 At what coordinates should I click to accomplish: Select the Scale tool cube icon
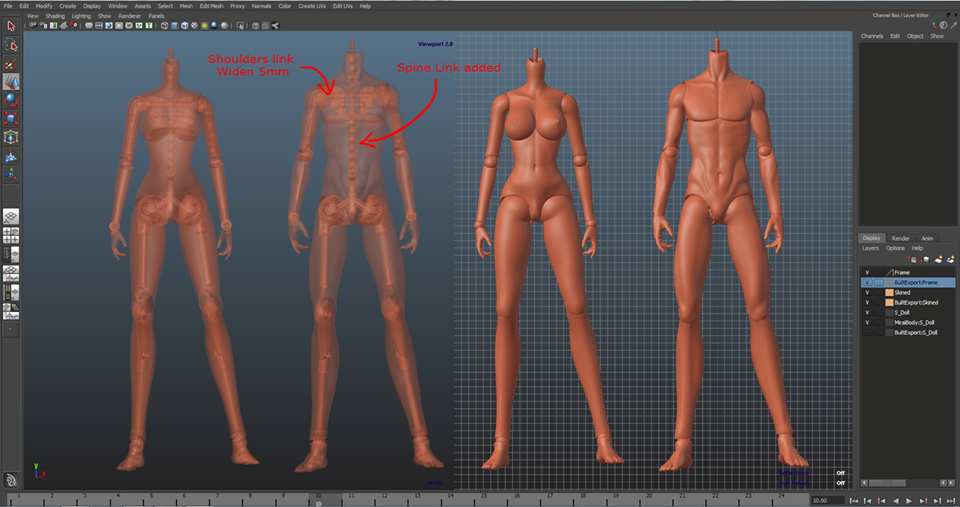(10, 118)
